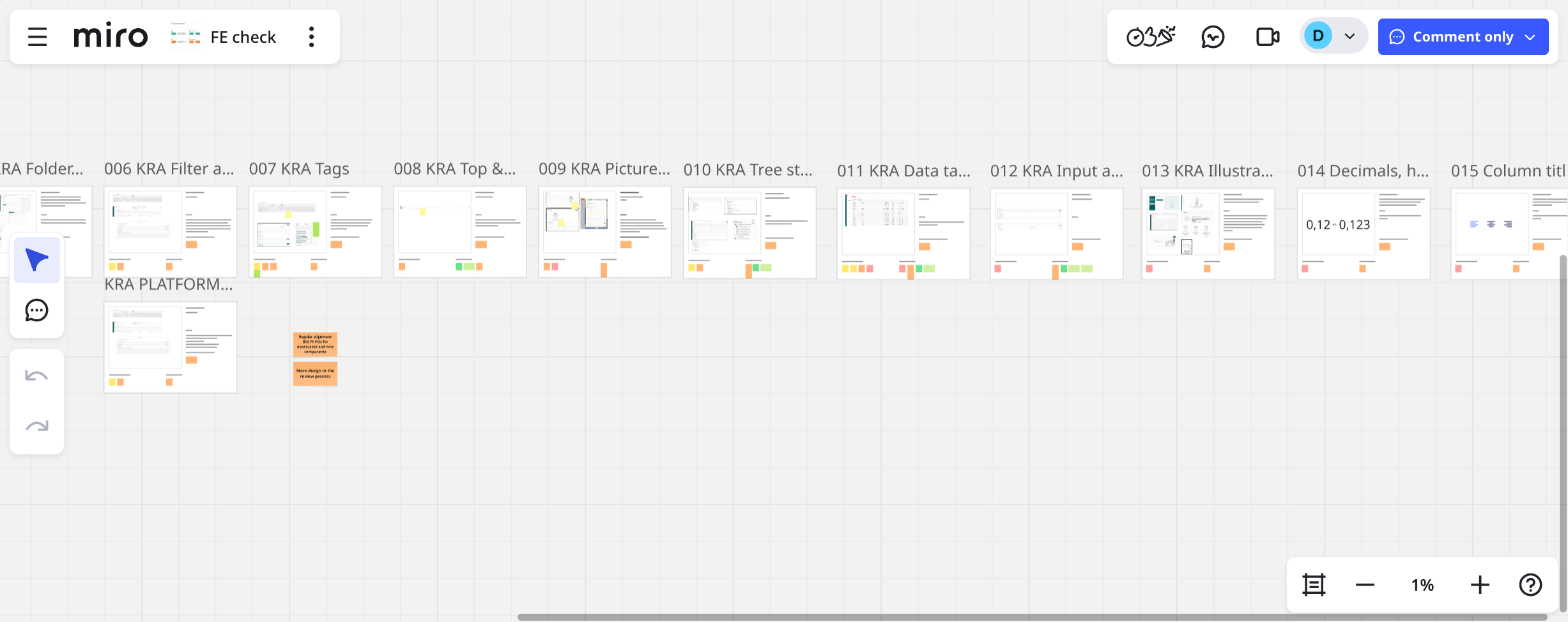This screenshot has height=622, width=1568.
Task: Expand the collaborators chevron next to avatar
Action: [1350, 36]
